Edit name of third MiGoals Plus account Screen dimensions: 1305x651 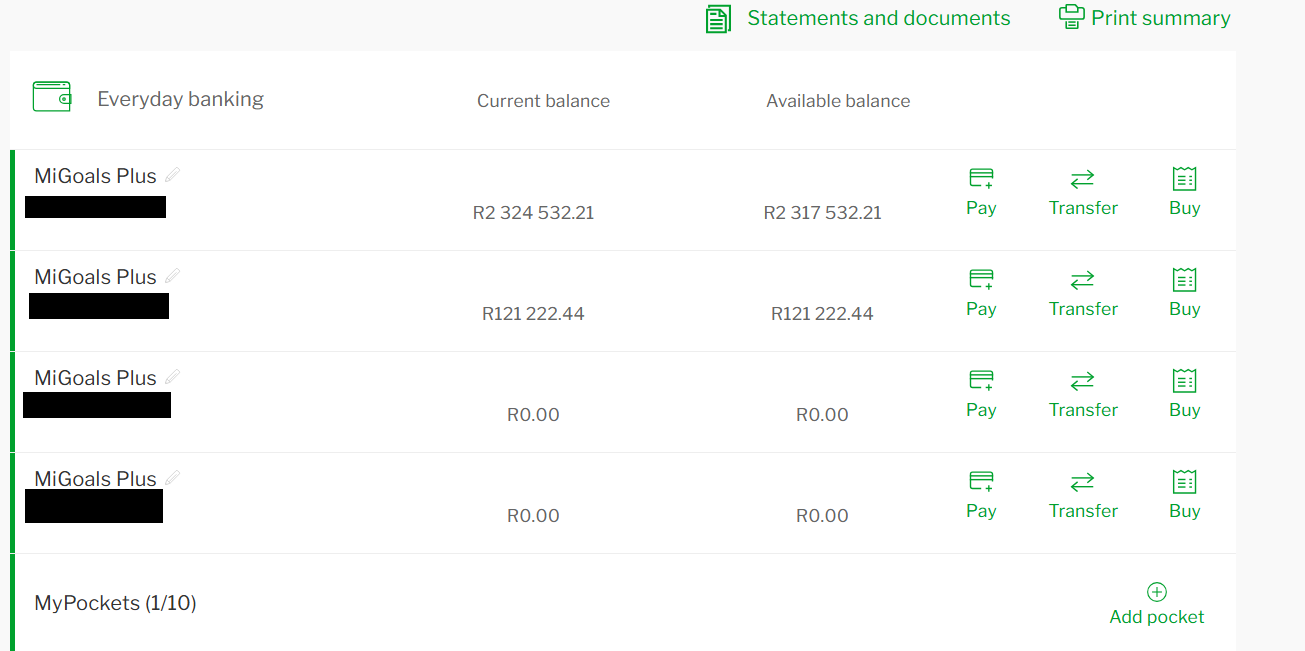[173, 377]
